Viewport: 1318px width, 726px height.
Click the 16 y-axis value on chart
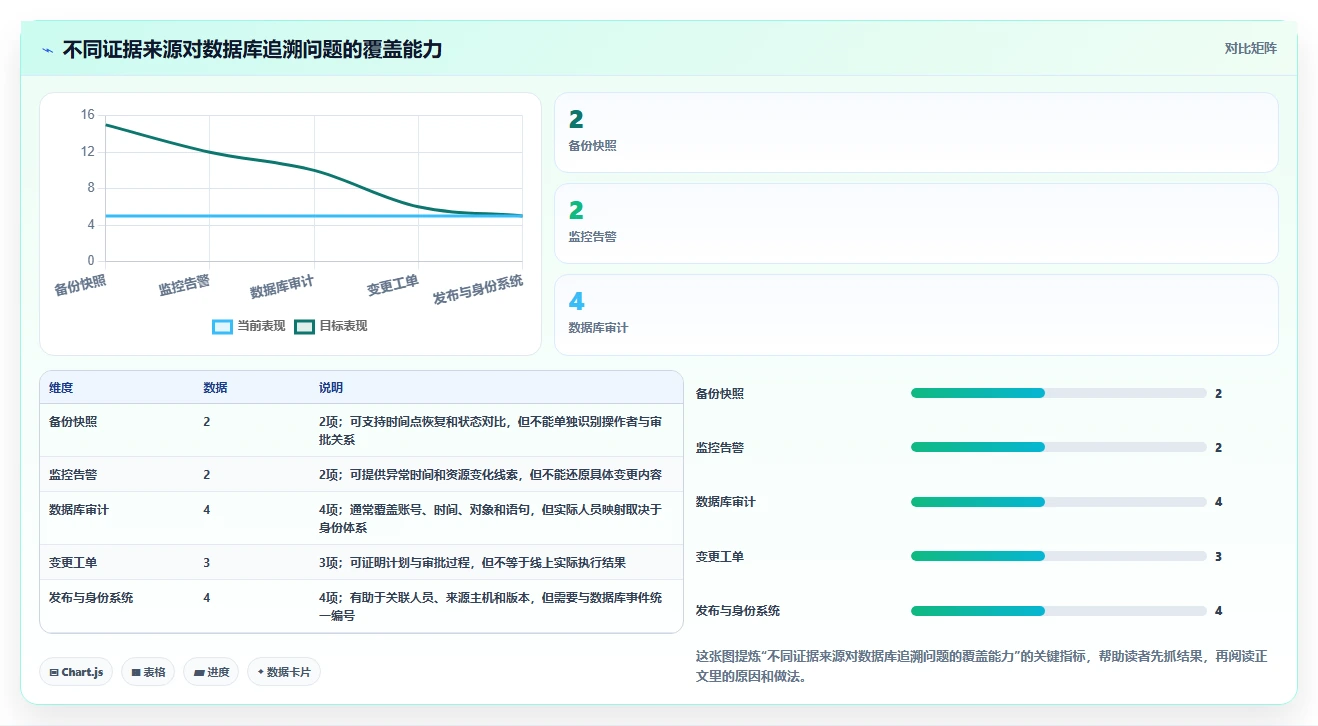pos(88,115)
